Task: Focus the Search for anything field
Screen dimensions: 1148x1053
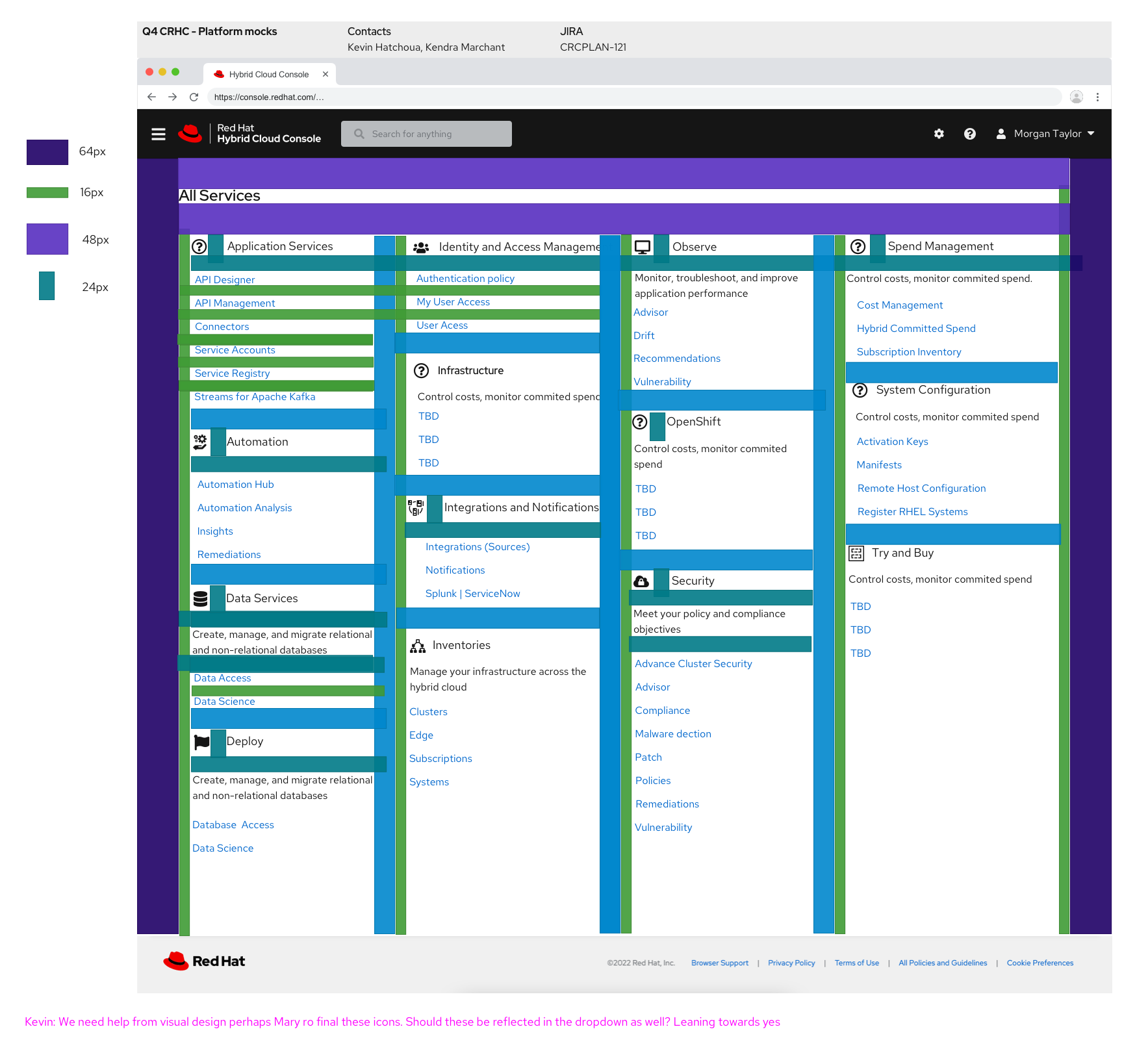Action: click(x=426, y=134)
